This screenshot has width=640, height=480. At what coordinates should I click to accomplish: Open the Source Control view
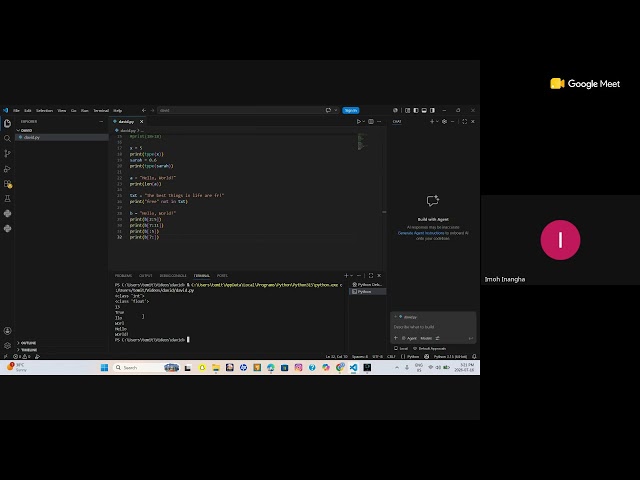point(7,154)
